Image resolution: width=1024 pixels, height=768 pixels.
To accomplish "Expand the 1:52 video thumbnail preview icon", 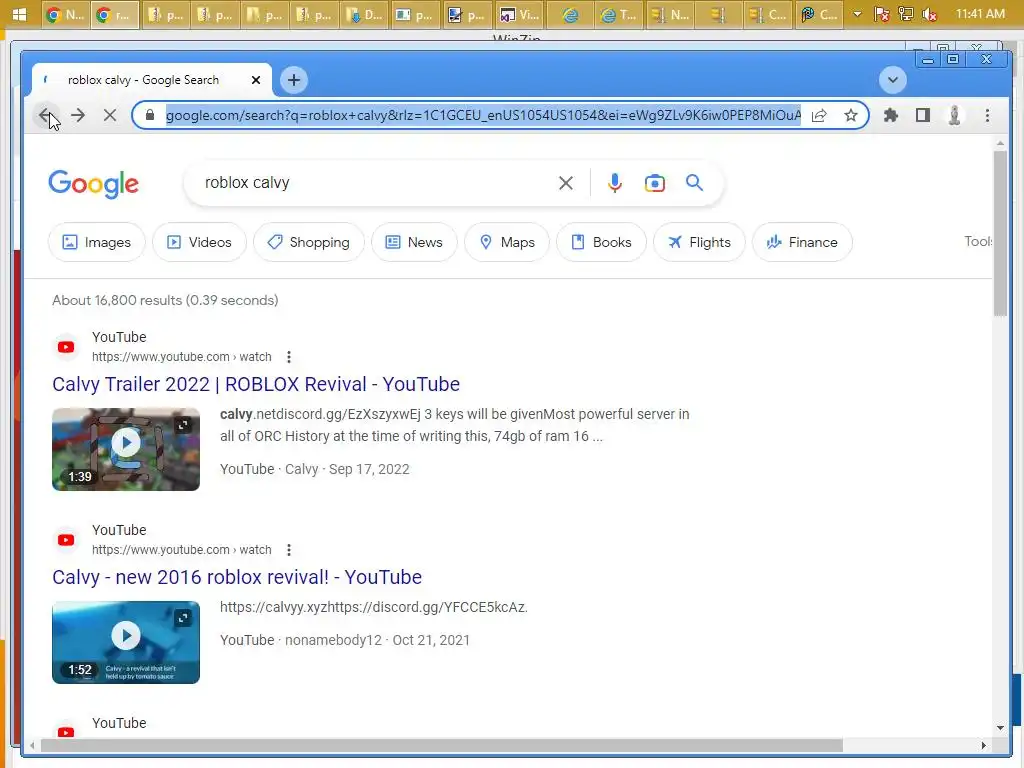I will (x=183, y=618).
